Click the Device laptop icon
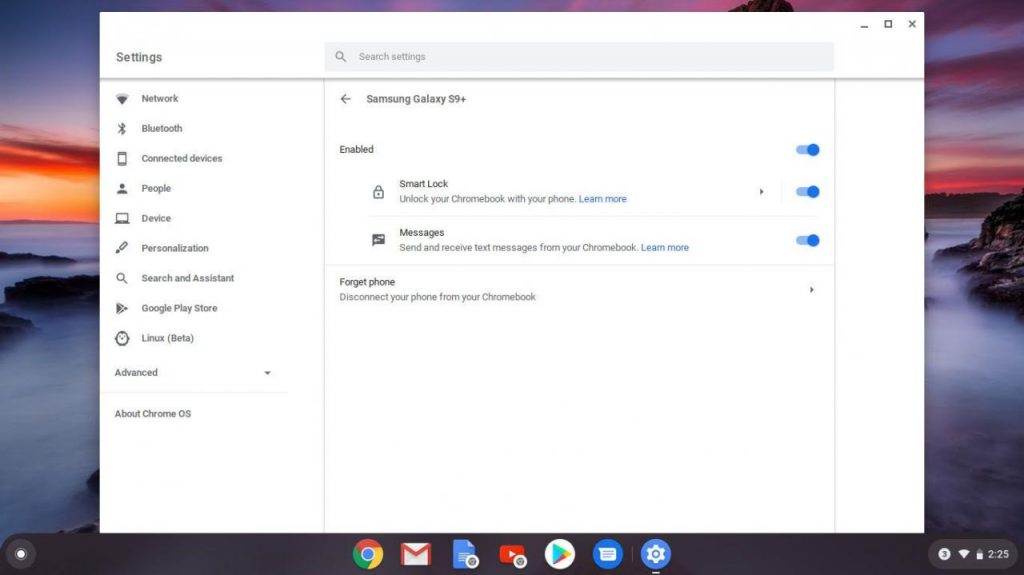The image size is (1024, 575). (121, 218)
